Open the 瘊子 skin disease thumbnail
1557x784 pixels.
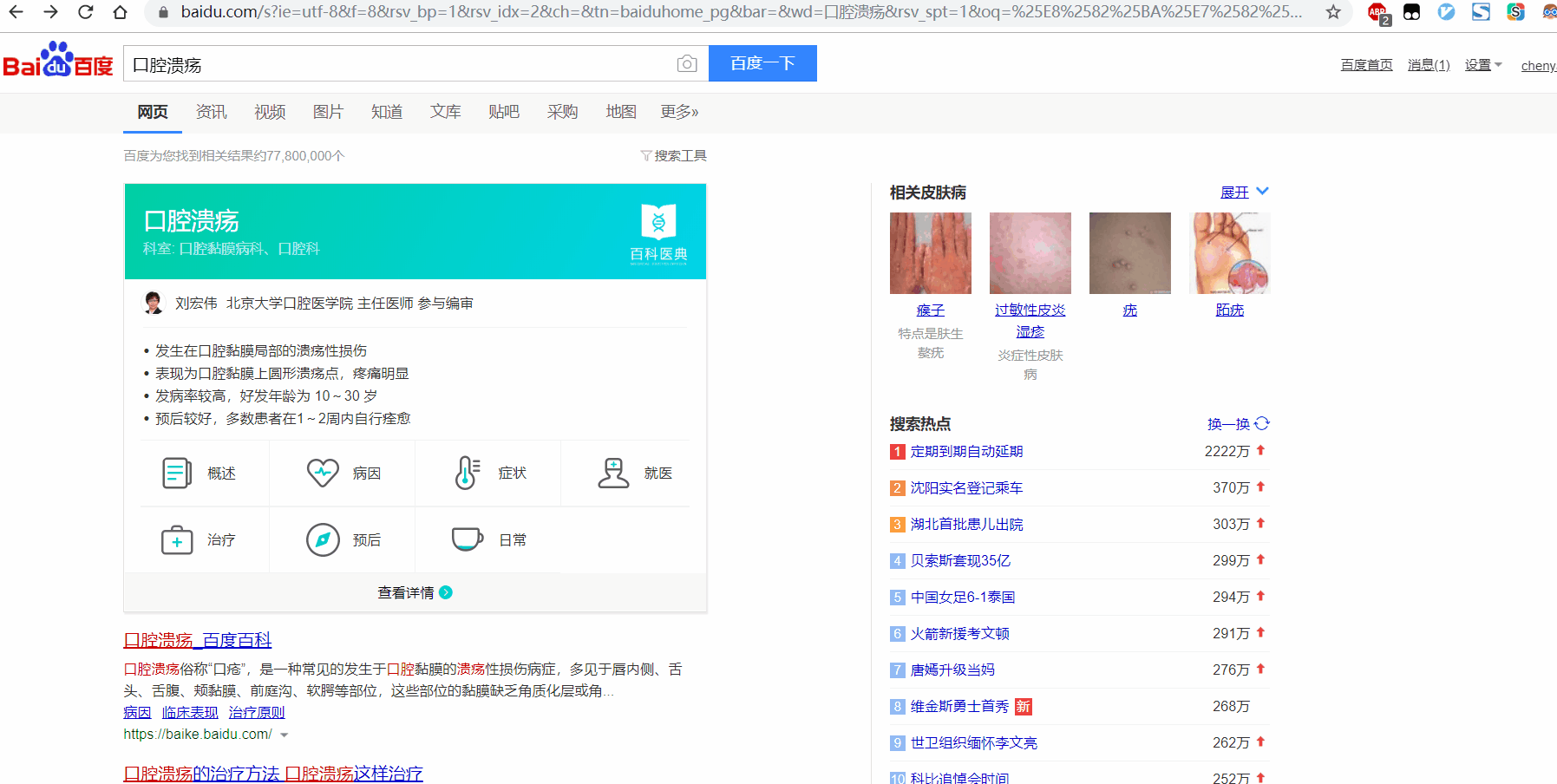coord(931,253)
